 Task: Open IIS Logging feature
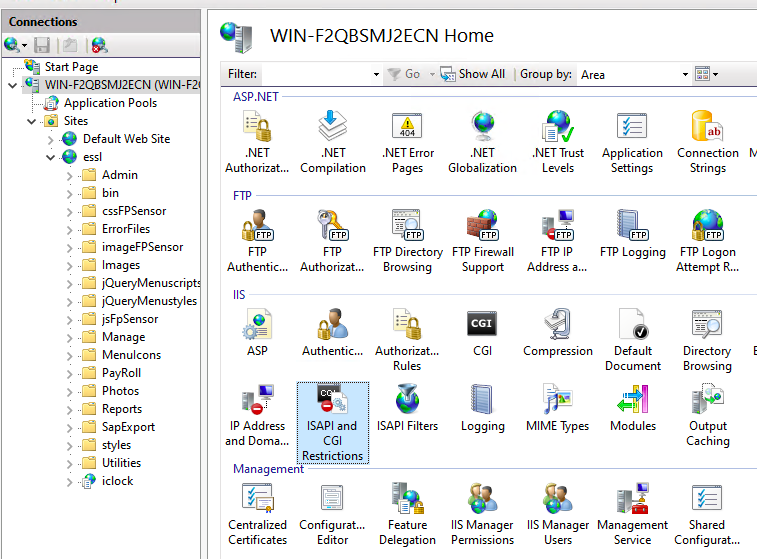pos(482,408)
